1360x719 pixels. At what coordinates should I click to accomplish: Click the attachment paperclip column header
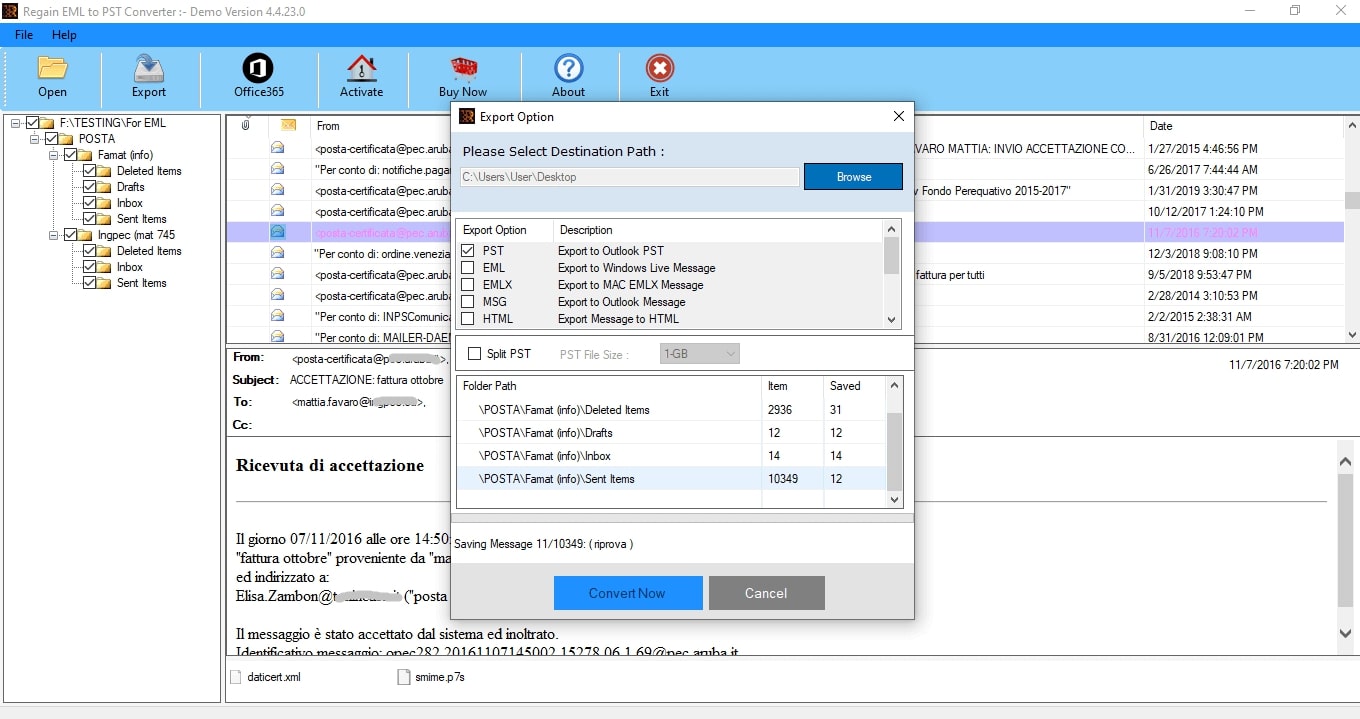(245, 125)
